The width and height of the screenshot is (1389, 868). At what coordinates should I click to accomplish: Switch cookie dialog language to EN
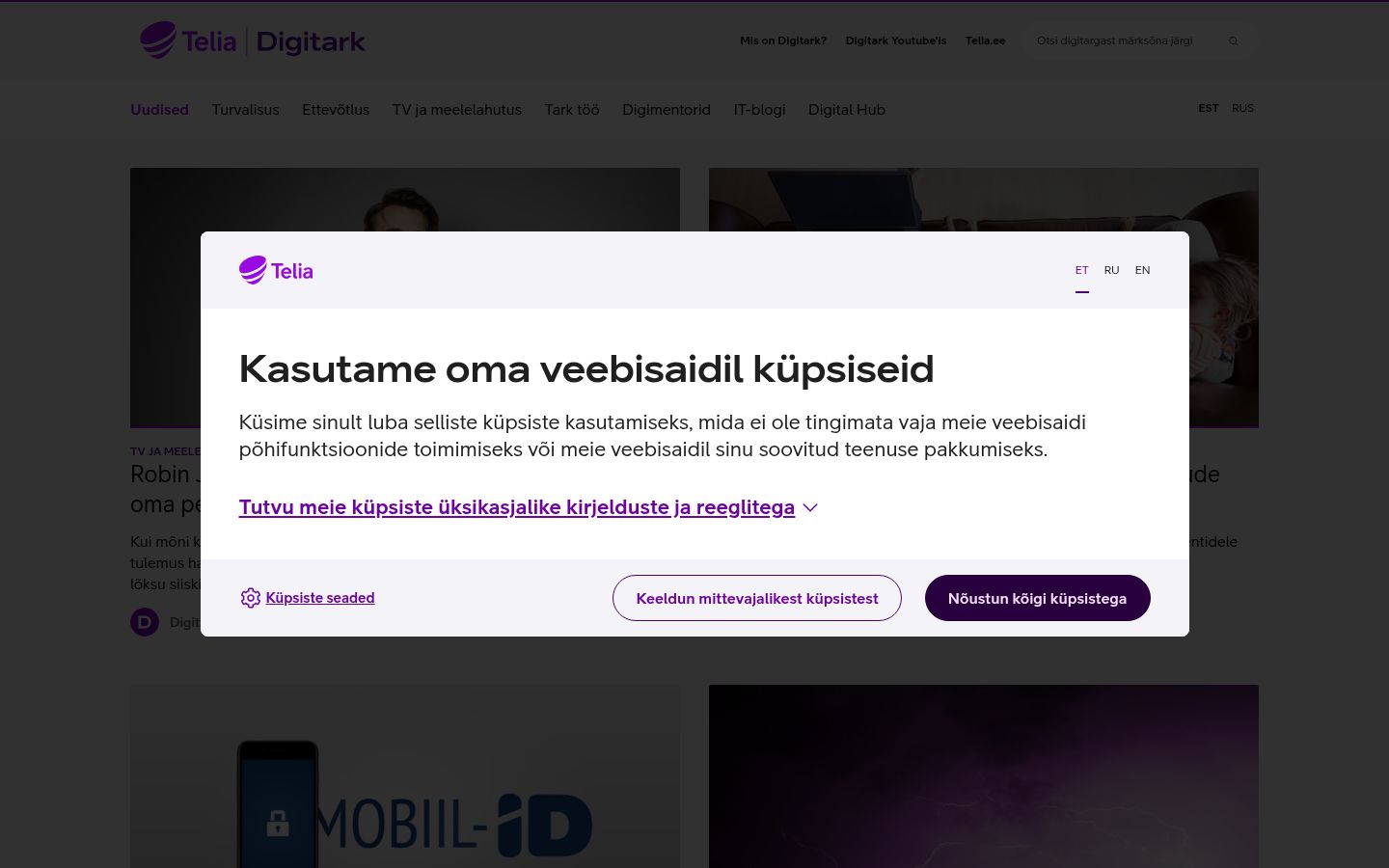coord(1143,270)
